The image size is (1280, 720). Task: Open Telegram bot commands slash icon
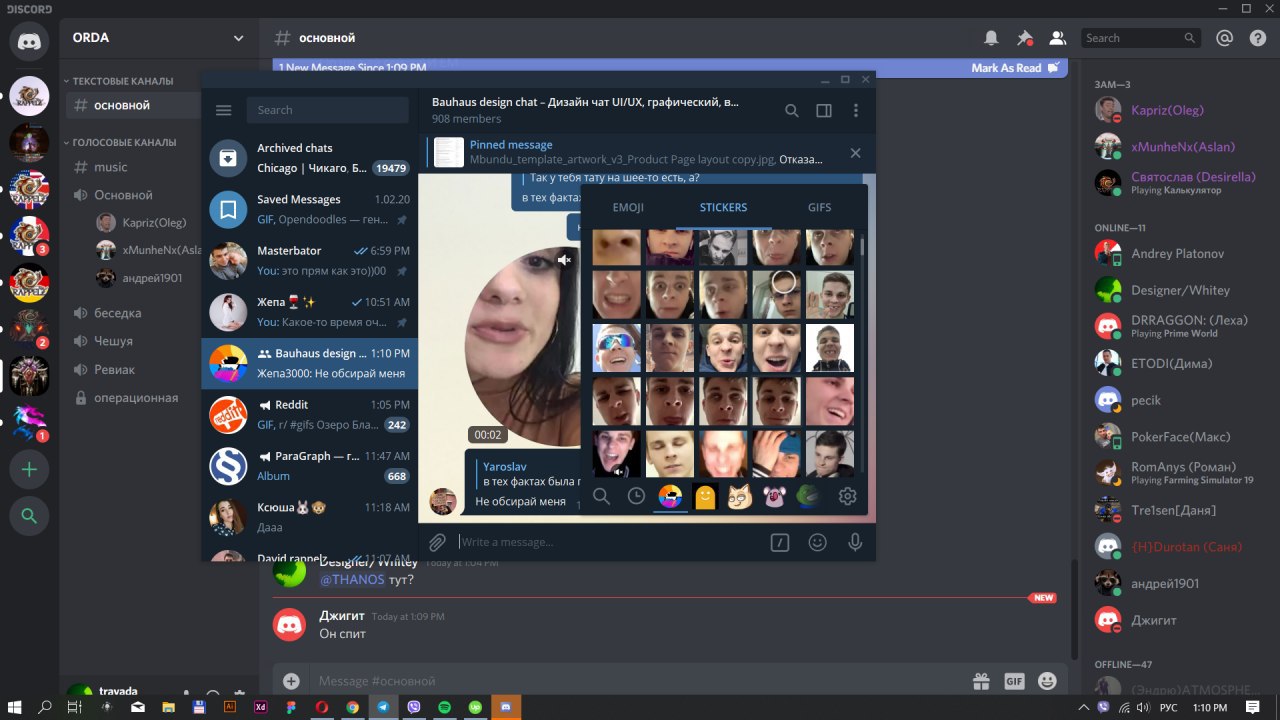[x=780, y=542]
